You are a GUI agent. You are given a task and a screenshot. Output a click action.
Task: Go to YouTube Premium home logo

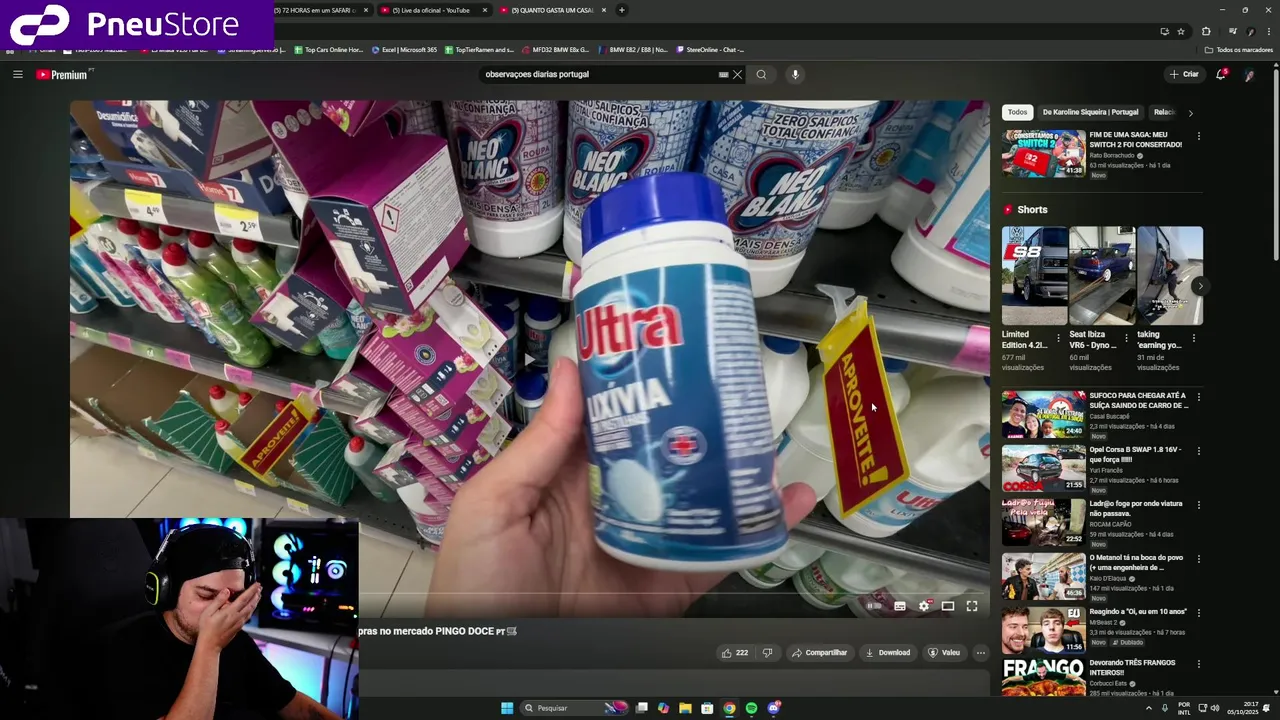(62, 75)
